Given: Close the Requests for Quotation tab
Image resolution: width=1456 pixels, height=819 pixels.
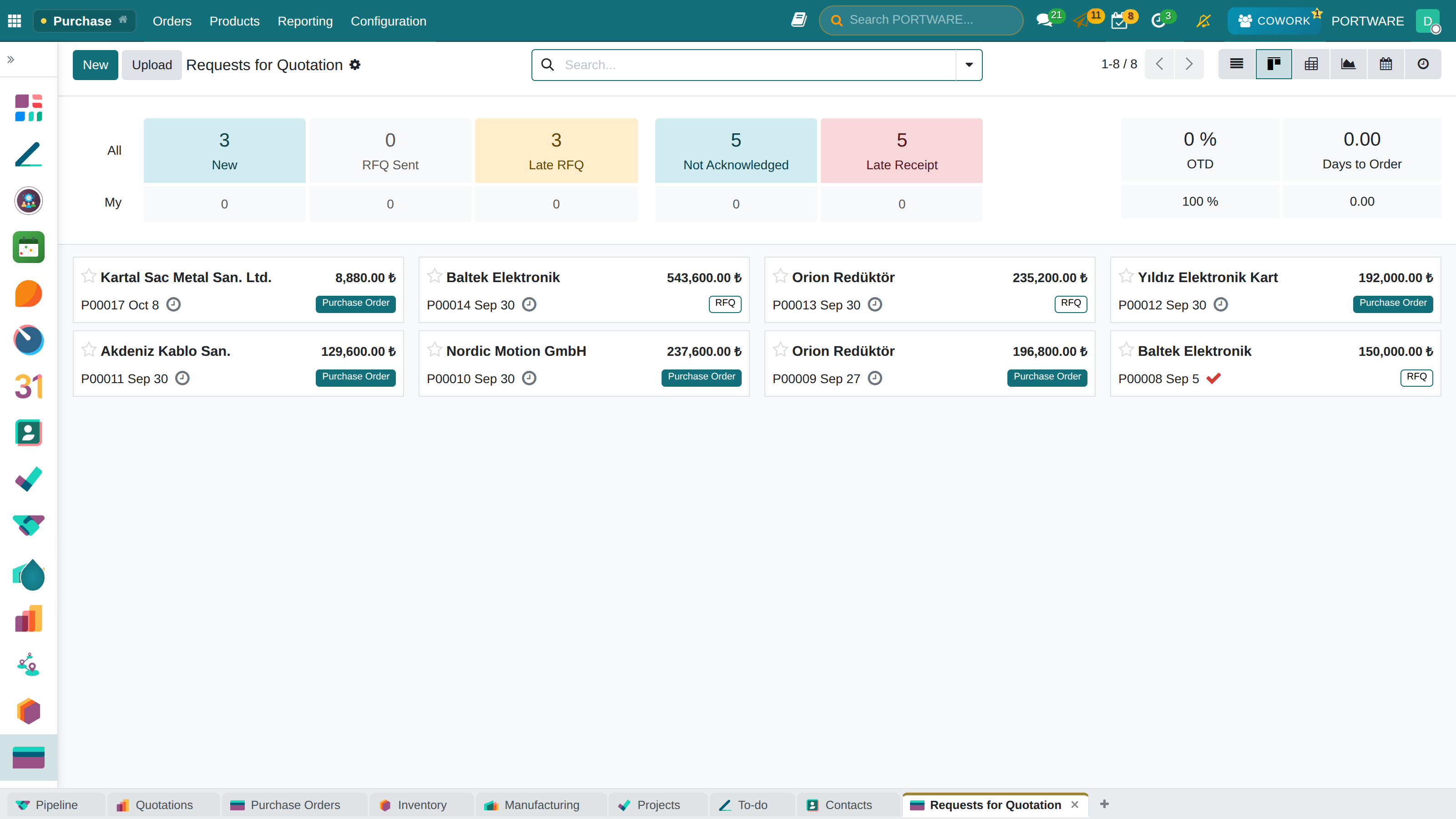Looking at the screenshot, I should pyautogui.click(x=1075, y=804).
